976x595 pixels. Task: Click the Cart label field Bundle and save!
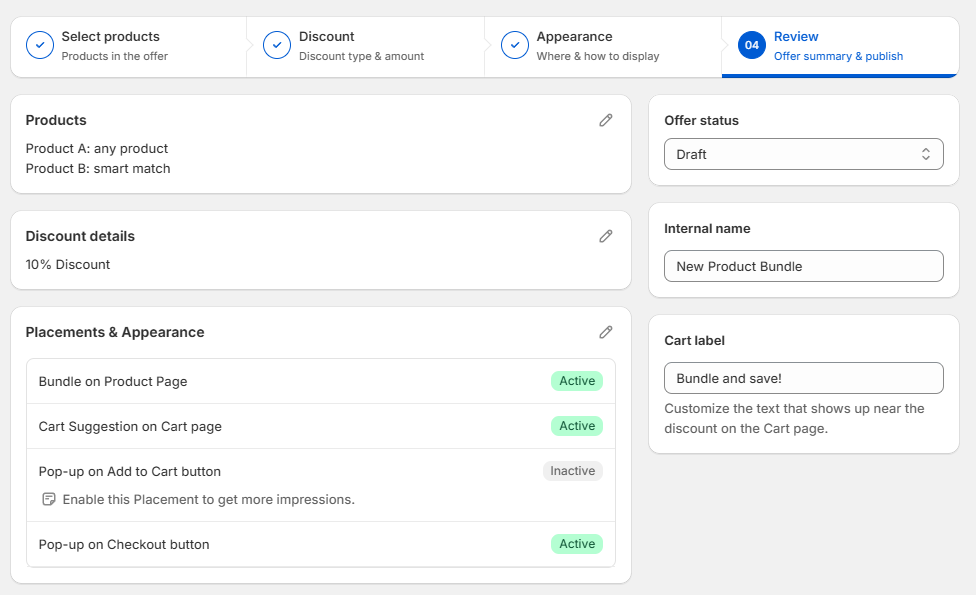[804, 378]
